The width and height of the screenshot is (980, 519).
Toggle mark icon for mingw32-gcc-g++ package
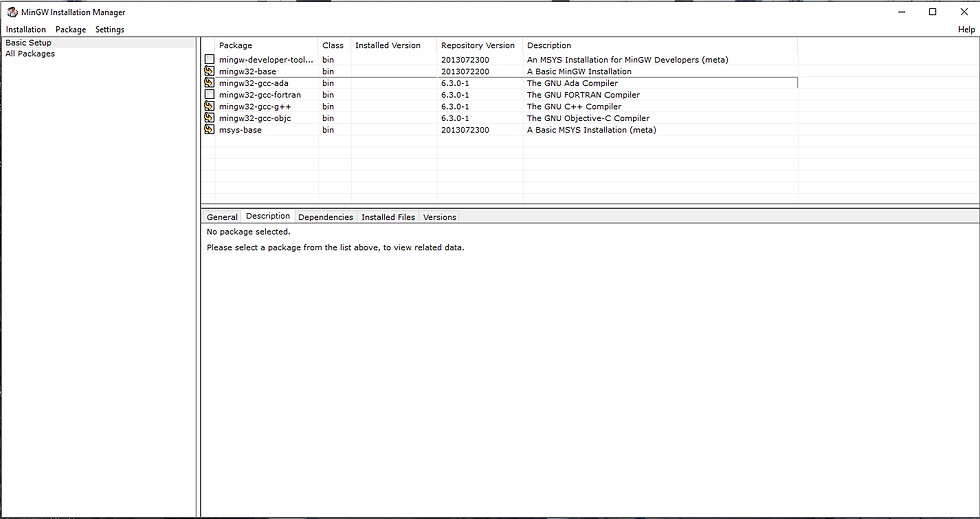click(209, 106)
